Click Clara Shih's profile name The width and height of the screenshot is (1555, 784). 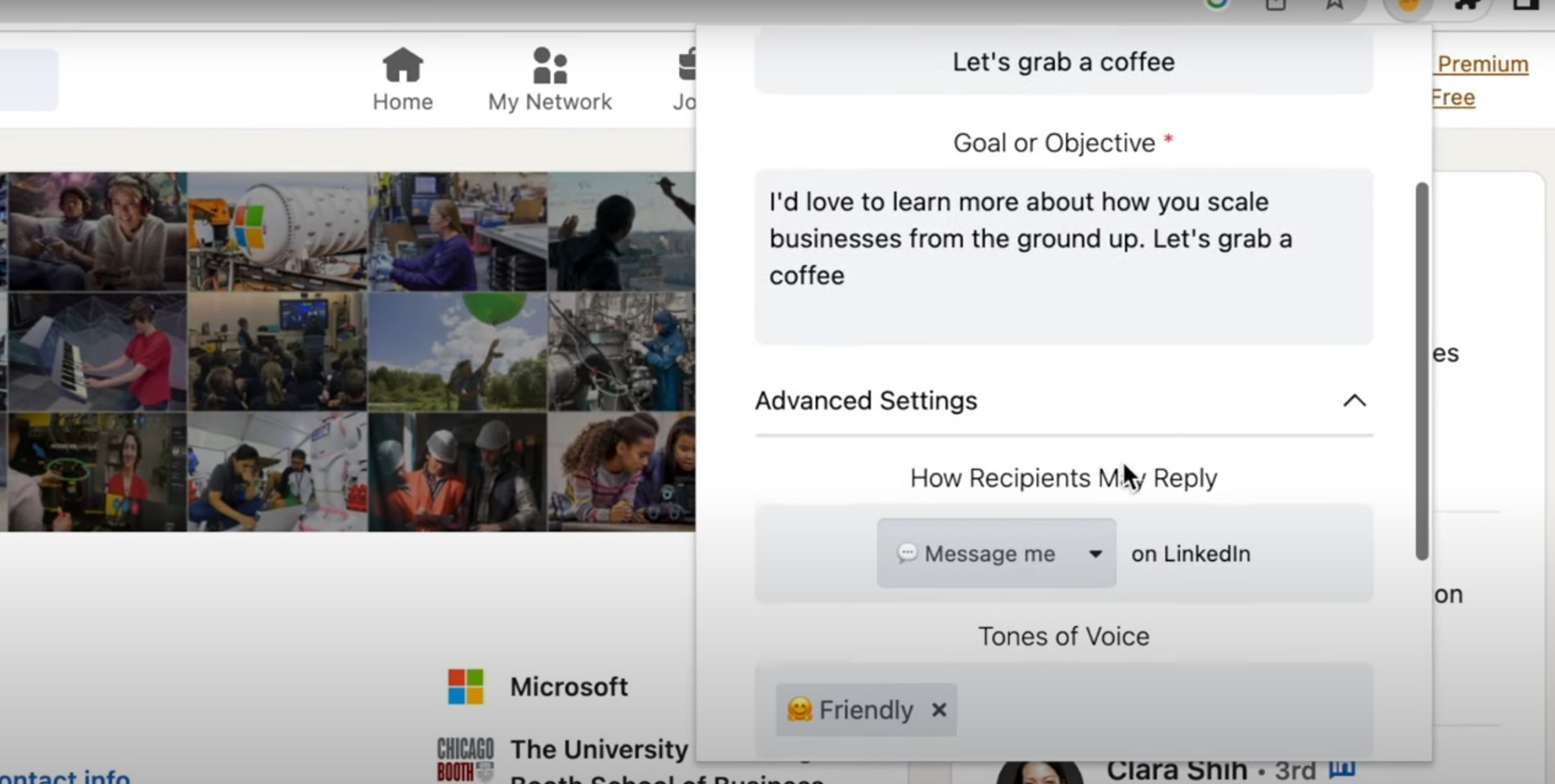[1177, 770]
